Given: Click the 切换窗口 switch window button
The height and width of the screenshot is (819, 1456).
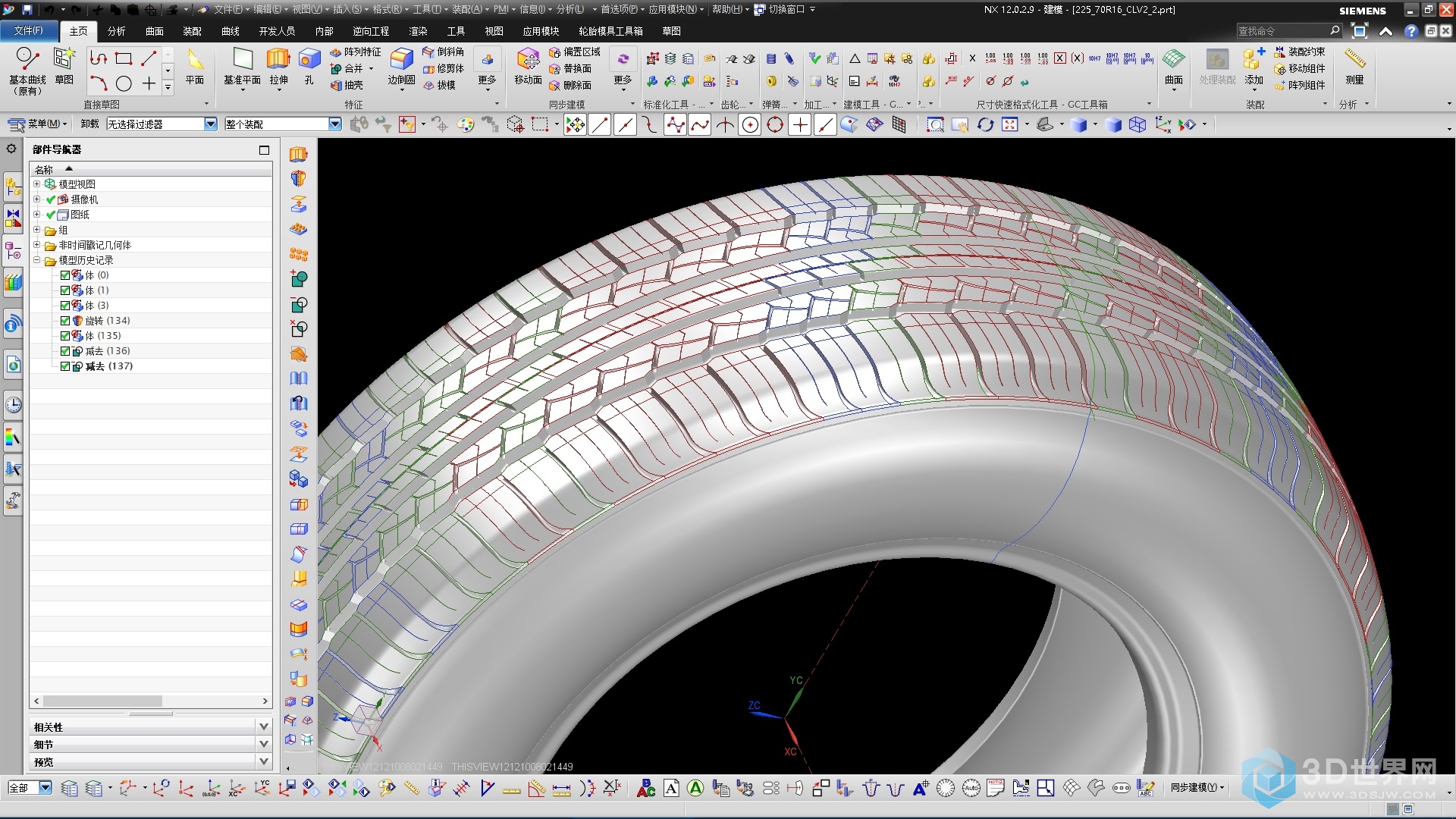Looking at the screenshot, I should tap(785, 9).
